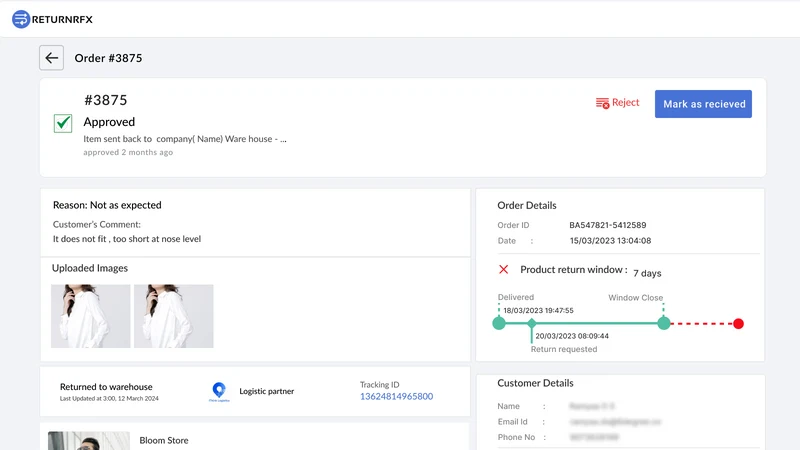Viewport: 800px width, 450px height.
Task: Click the Order Details heading
Action: 527,206
